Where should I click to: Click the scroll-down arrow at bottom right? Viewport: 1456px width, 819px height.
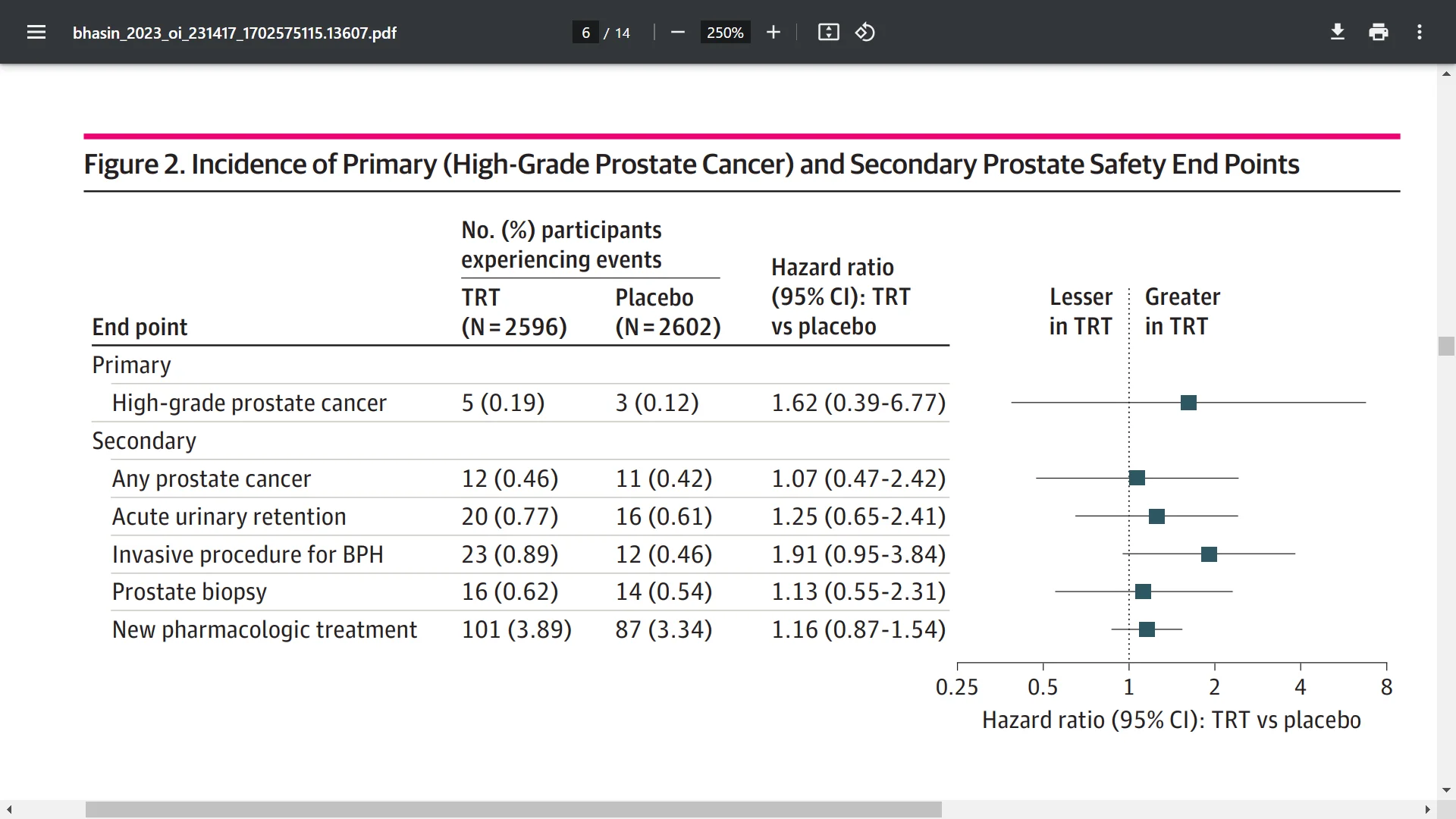pyautogui.click(x=1446, y=790)
